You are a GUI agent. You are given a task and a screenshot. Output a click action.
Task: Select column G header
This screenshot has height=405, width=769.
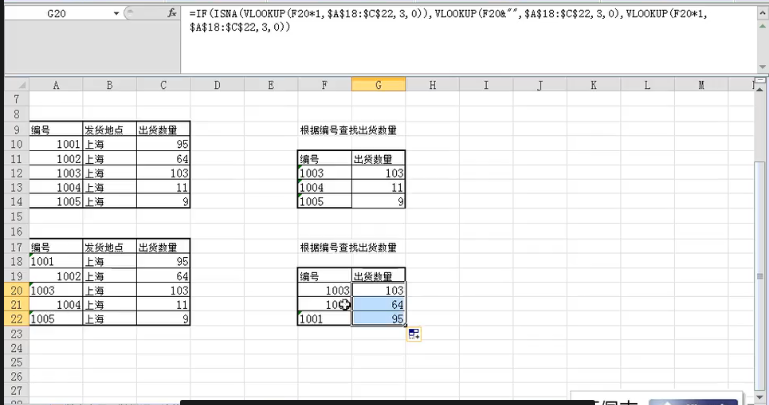378,86
